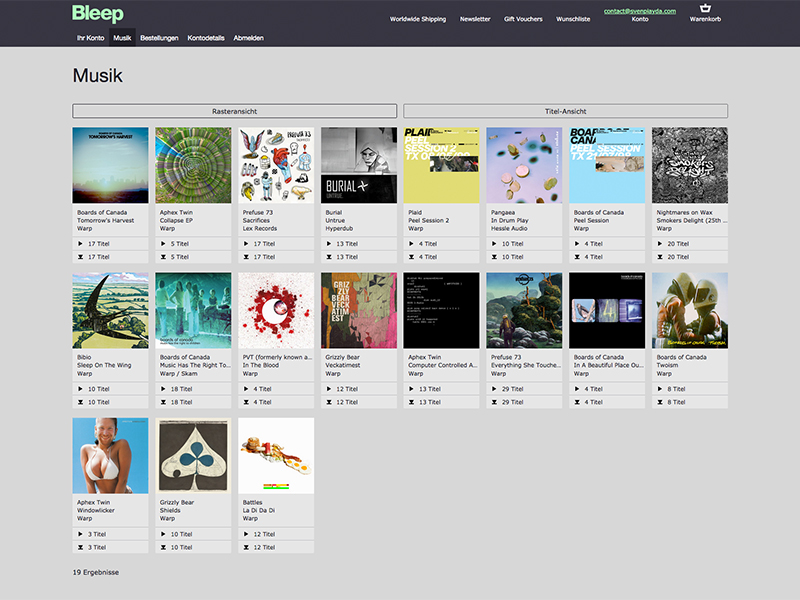800x600 pixels.
Task: Click the Bleep logo
Action: [97, 13]
